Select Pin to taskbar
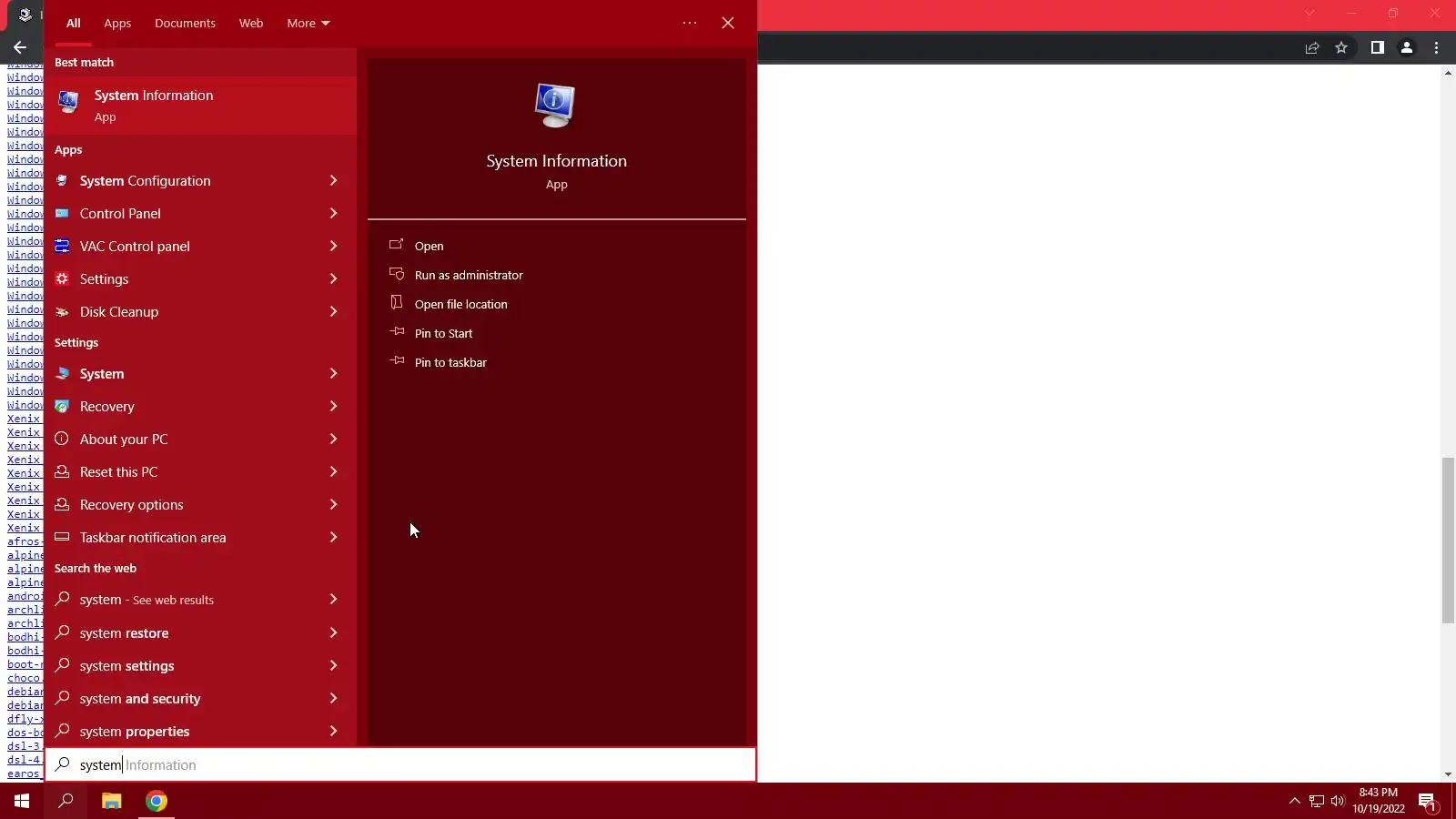This screenshot has width=1456, height=819. pyautogui.click(x=450, y=362)
